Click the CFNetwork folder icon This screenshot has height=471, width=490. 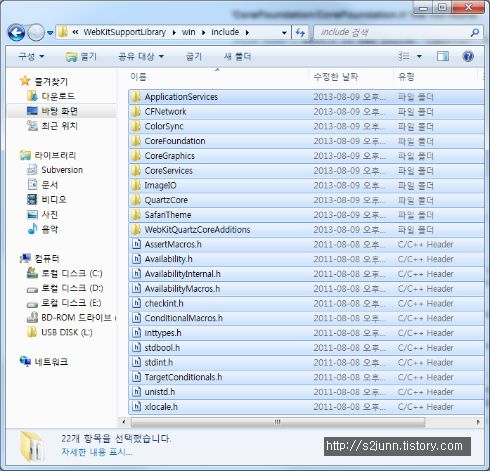click(x=136, y=111)
